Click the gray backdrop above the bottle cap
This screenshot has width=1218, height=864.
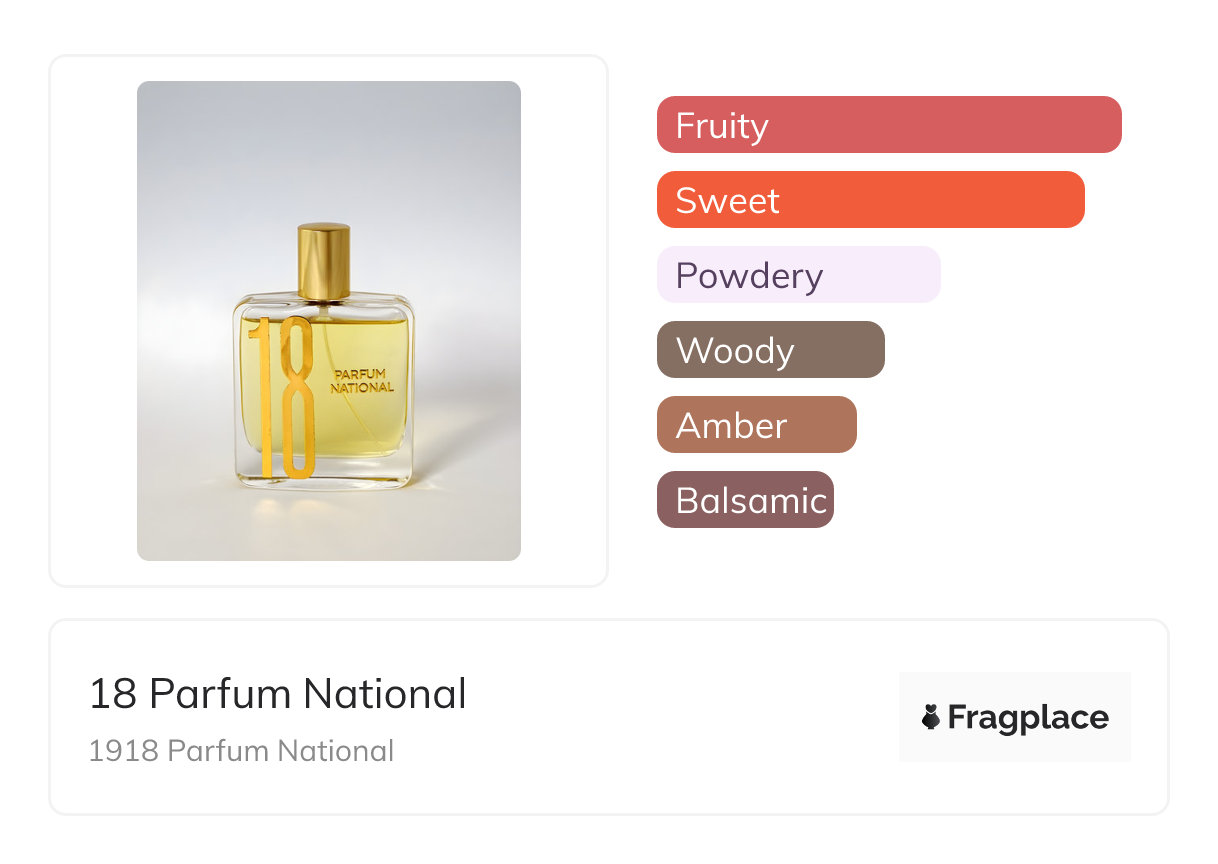click(x=324, y=150)
